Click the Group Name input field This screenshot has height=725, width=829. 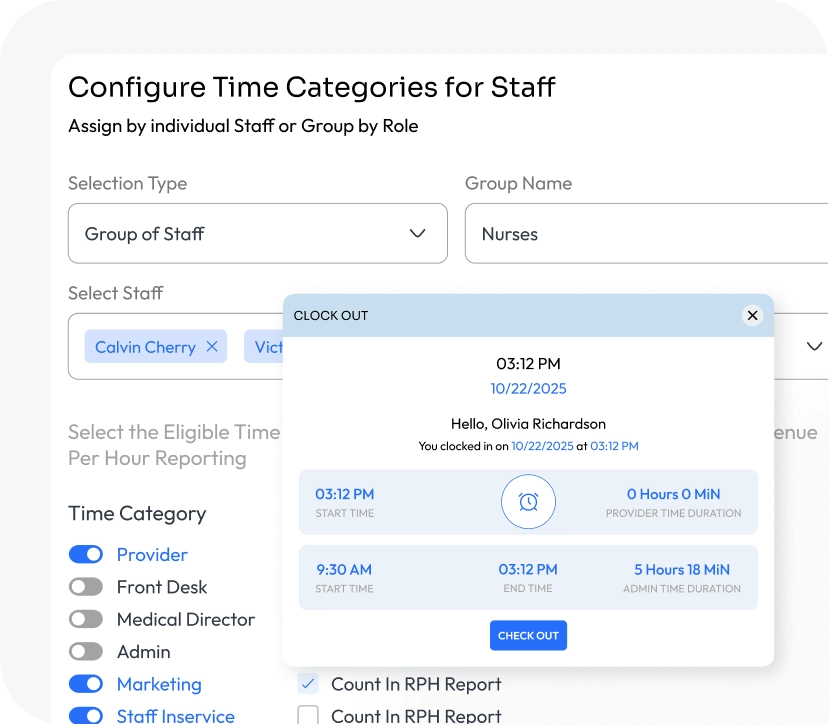[x=646, y=234]
